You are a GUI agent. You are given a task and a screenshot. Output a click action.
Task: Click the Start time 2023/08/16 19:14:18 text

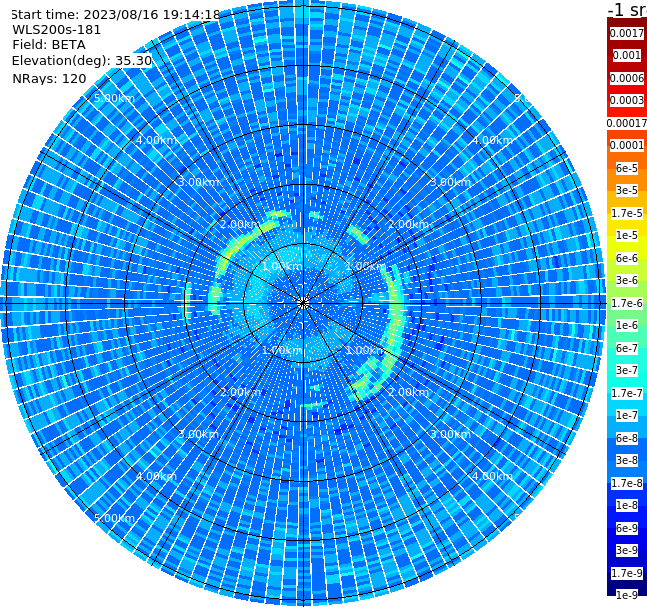pos(116,15)
